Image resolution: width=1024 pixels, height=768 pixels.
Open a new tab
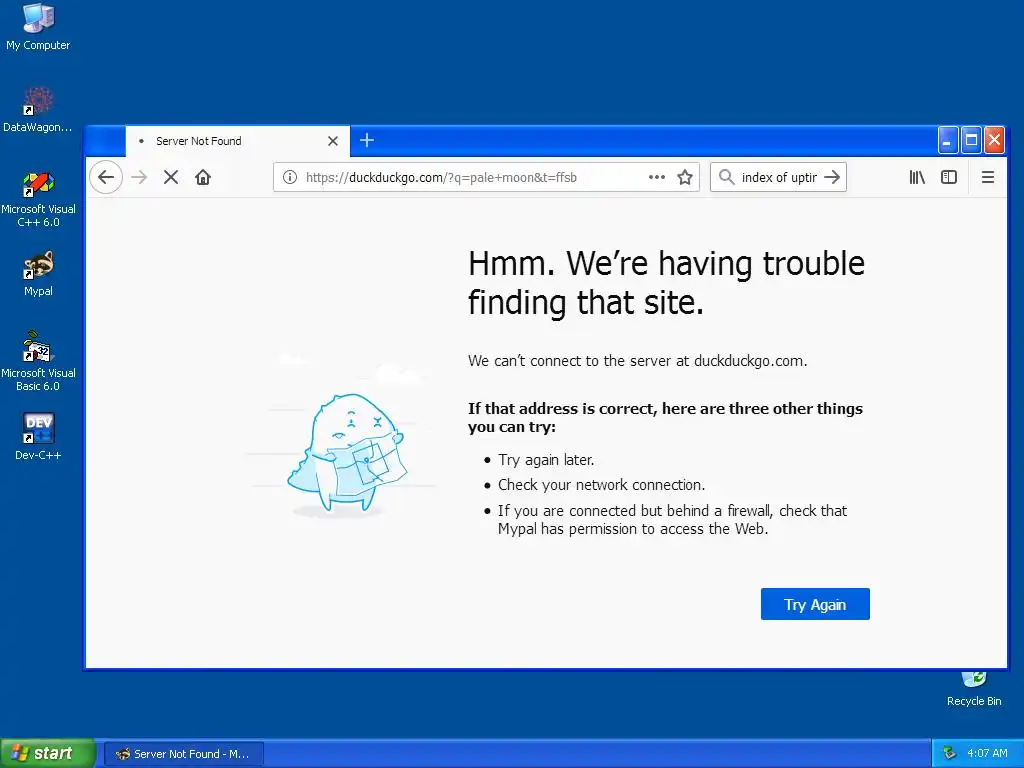(367, 140)
